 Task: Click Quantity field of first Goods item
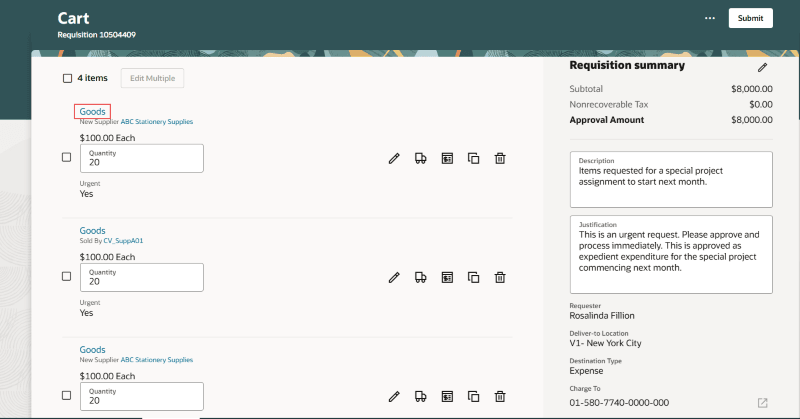[x=142, y=158]
